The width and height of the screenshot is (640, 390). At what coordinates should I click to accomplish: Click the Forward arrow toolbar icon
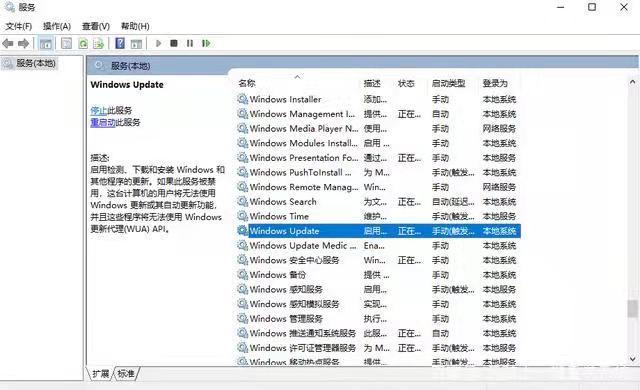tap(23, 43)
